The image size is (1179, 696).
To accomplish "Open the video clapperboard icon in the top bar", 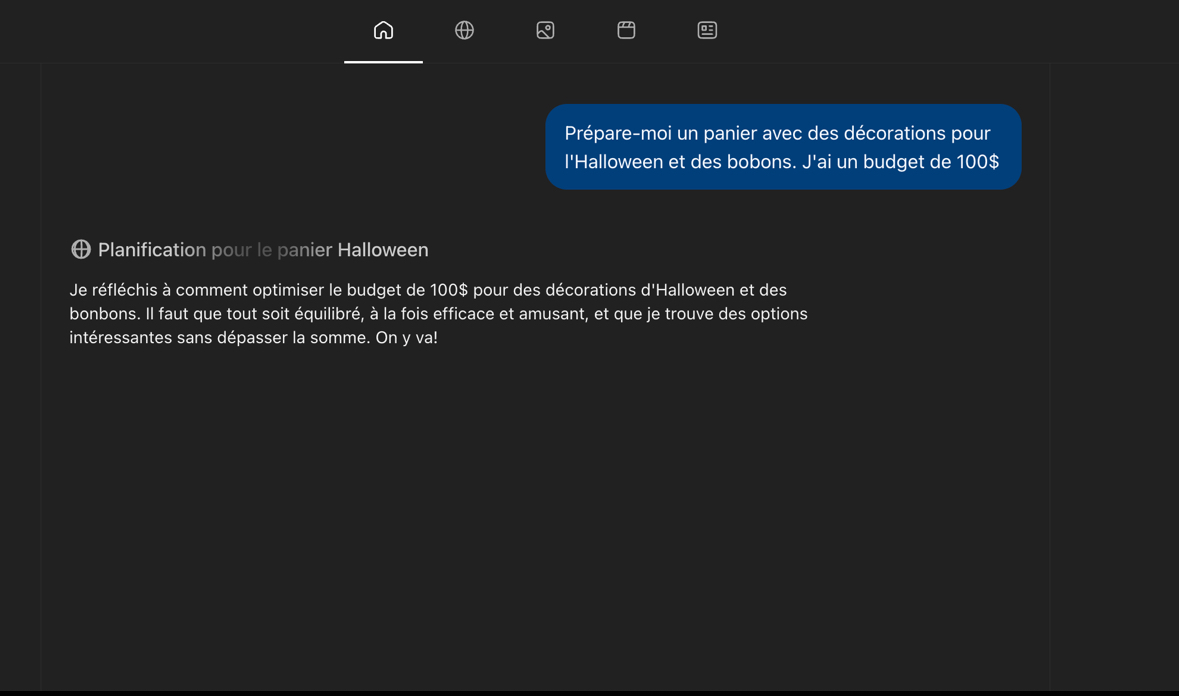I will click(626, 30).
